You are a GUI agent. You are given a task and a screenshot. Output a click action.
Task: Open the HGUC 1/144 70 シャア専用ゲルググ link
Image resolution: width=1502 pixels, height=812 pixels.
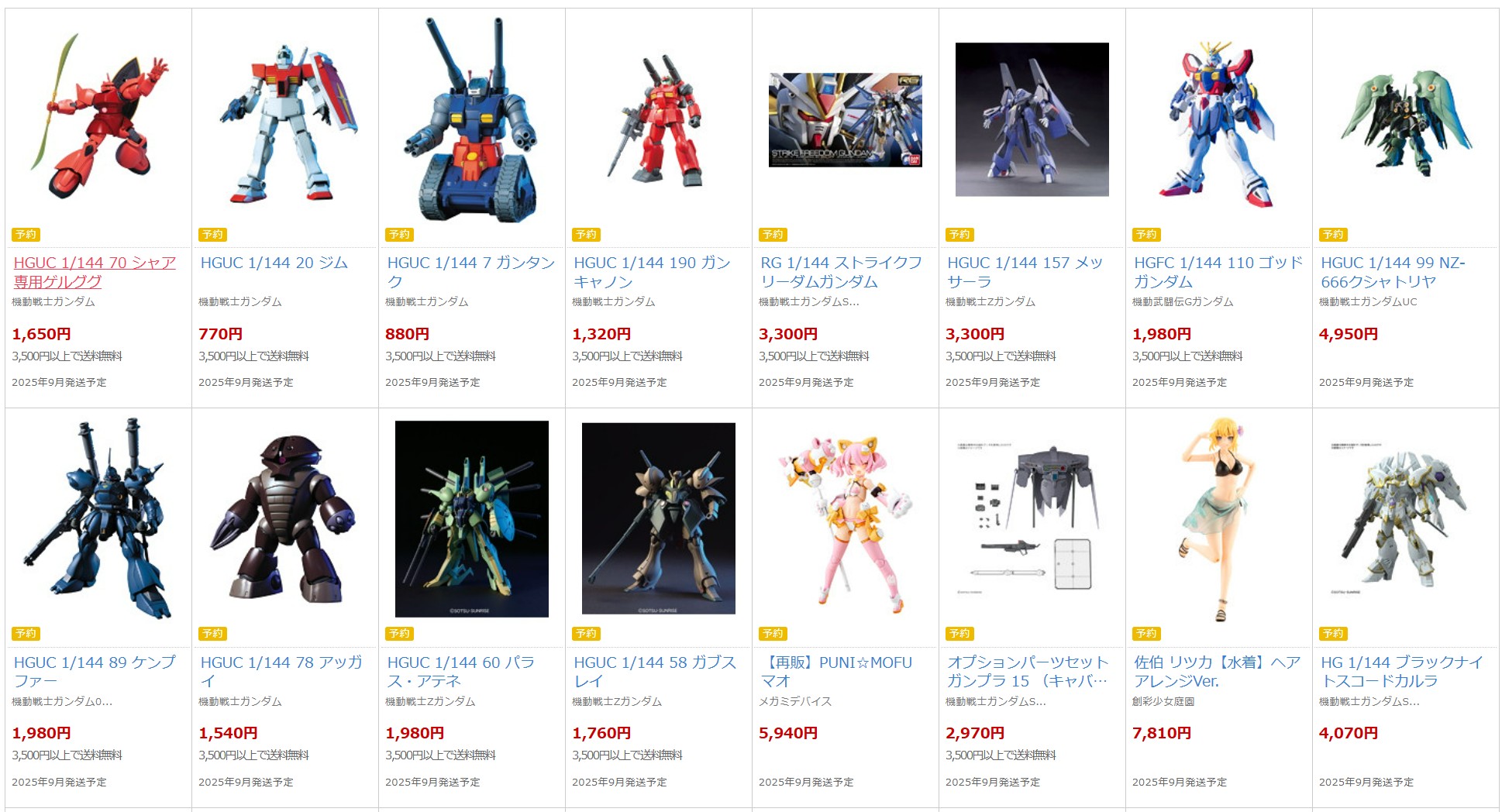[95, 272]
